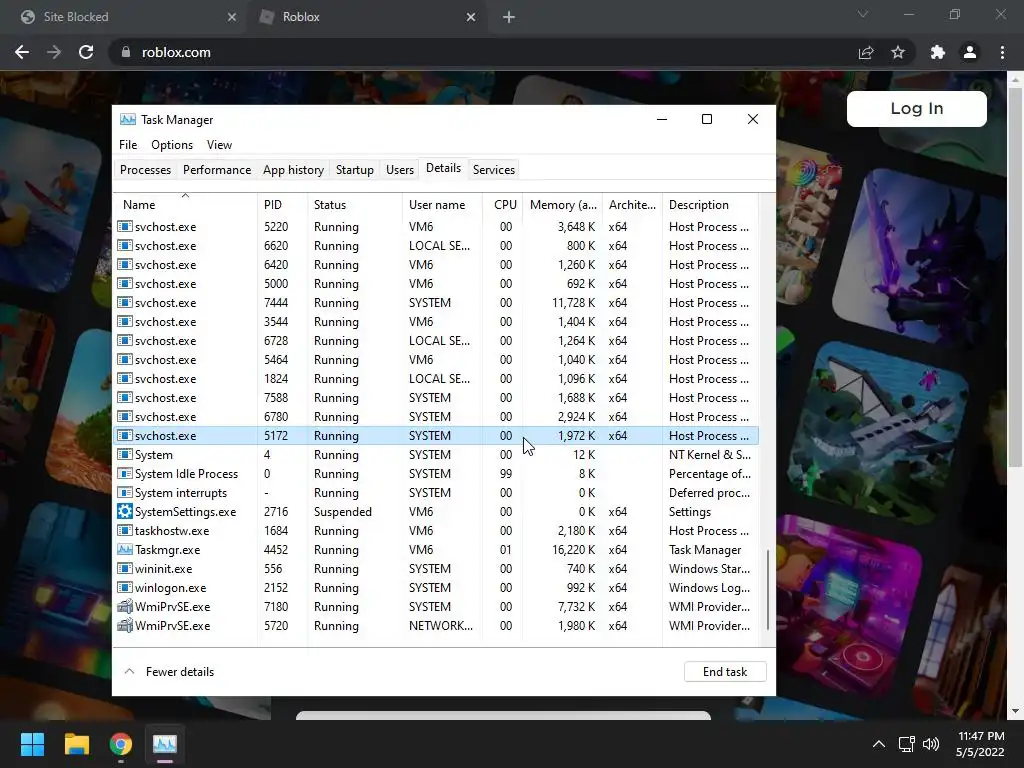Click the SystemSettings.exe gear icon

(124, 511)
